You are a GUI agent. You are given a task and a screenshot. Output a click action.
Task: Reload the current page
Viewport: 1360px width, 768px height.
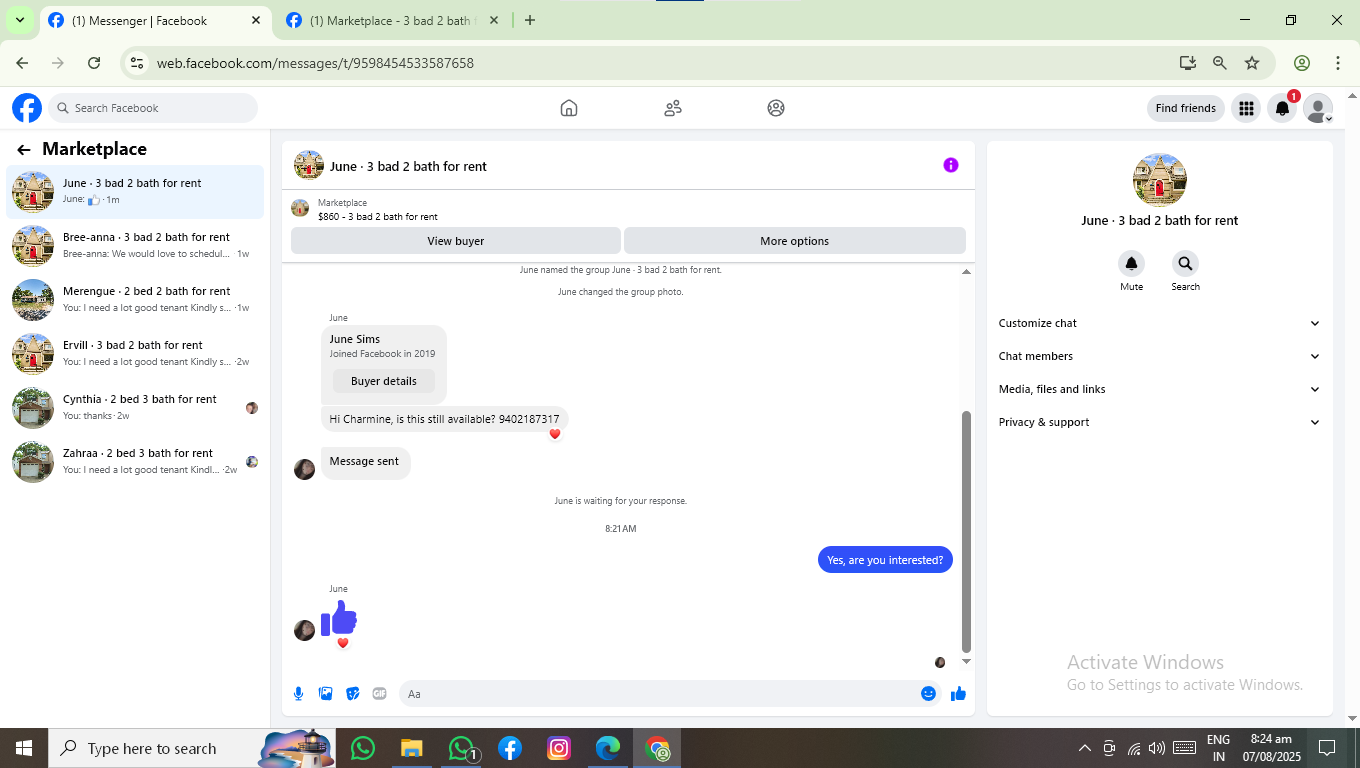coord(94,63)
